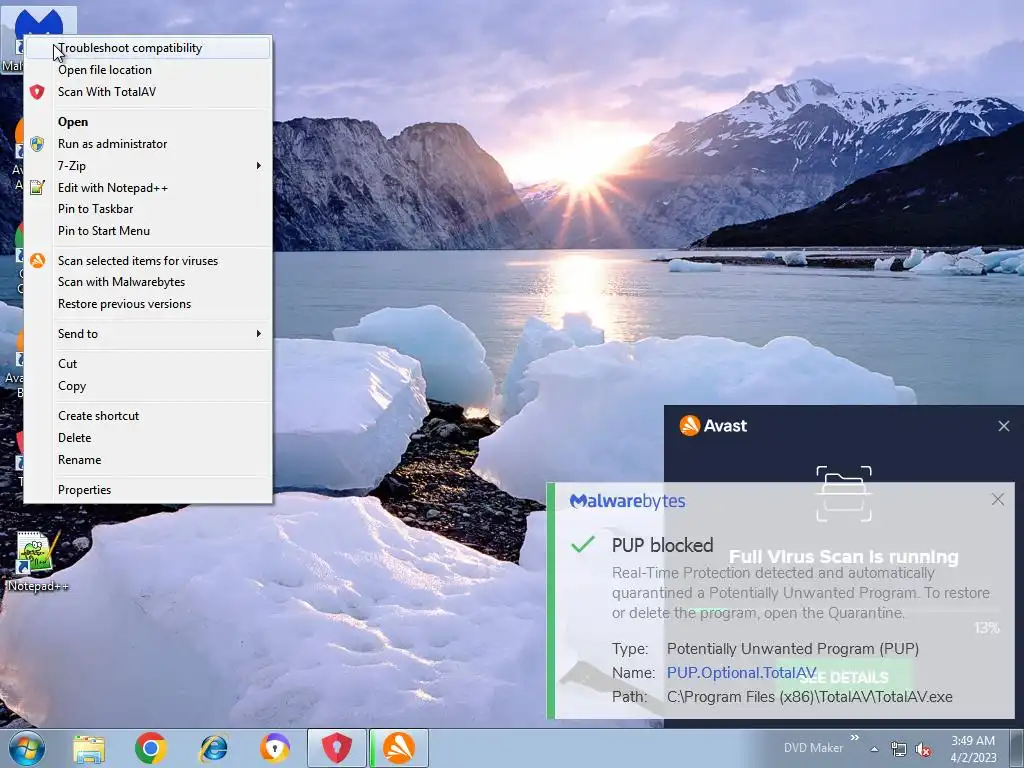Select Rename in context menu

click(148, 460)
